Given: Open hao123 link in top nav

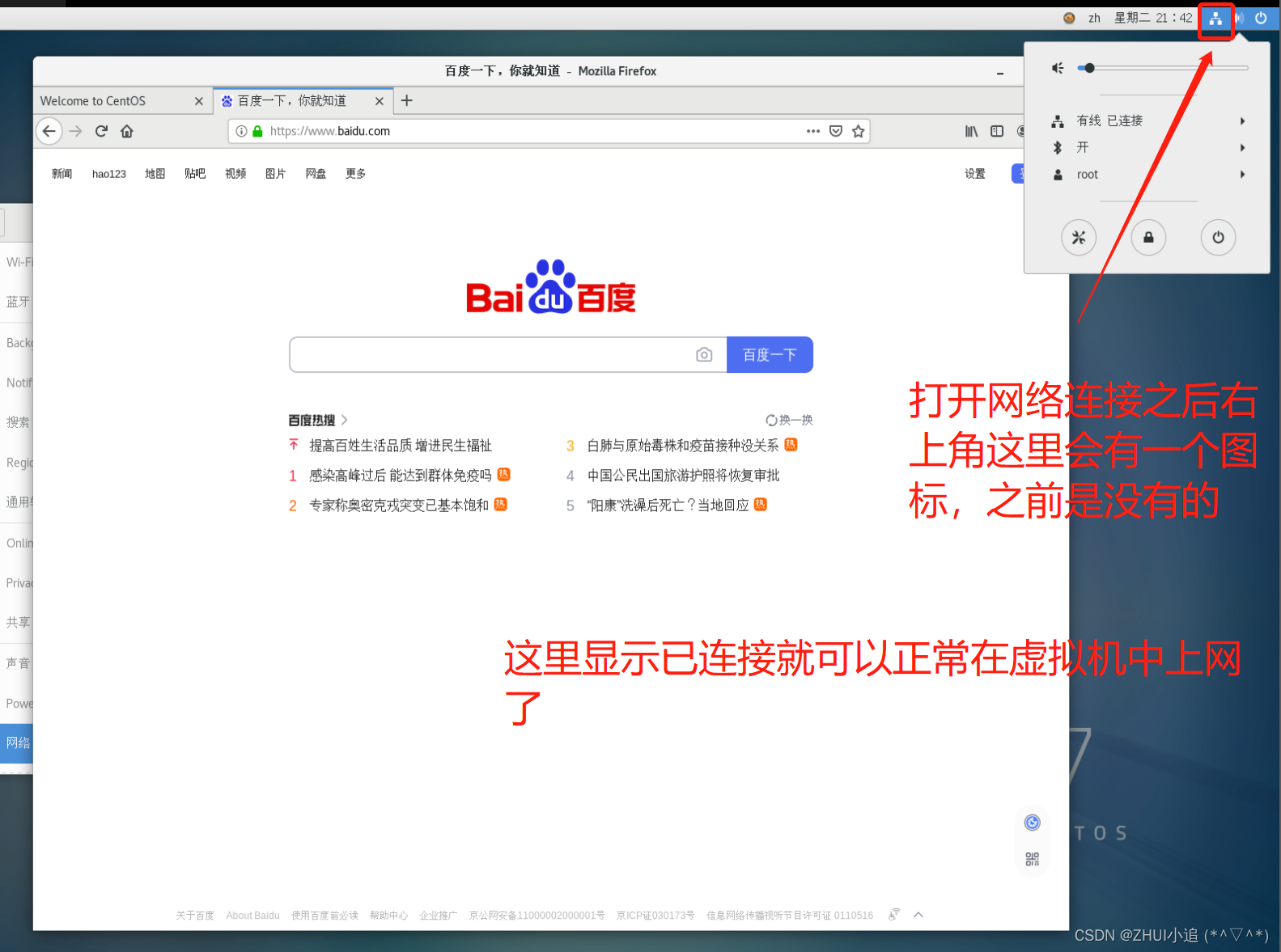Looking at the screenshot, I should point(109,174).
